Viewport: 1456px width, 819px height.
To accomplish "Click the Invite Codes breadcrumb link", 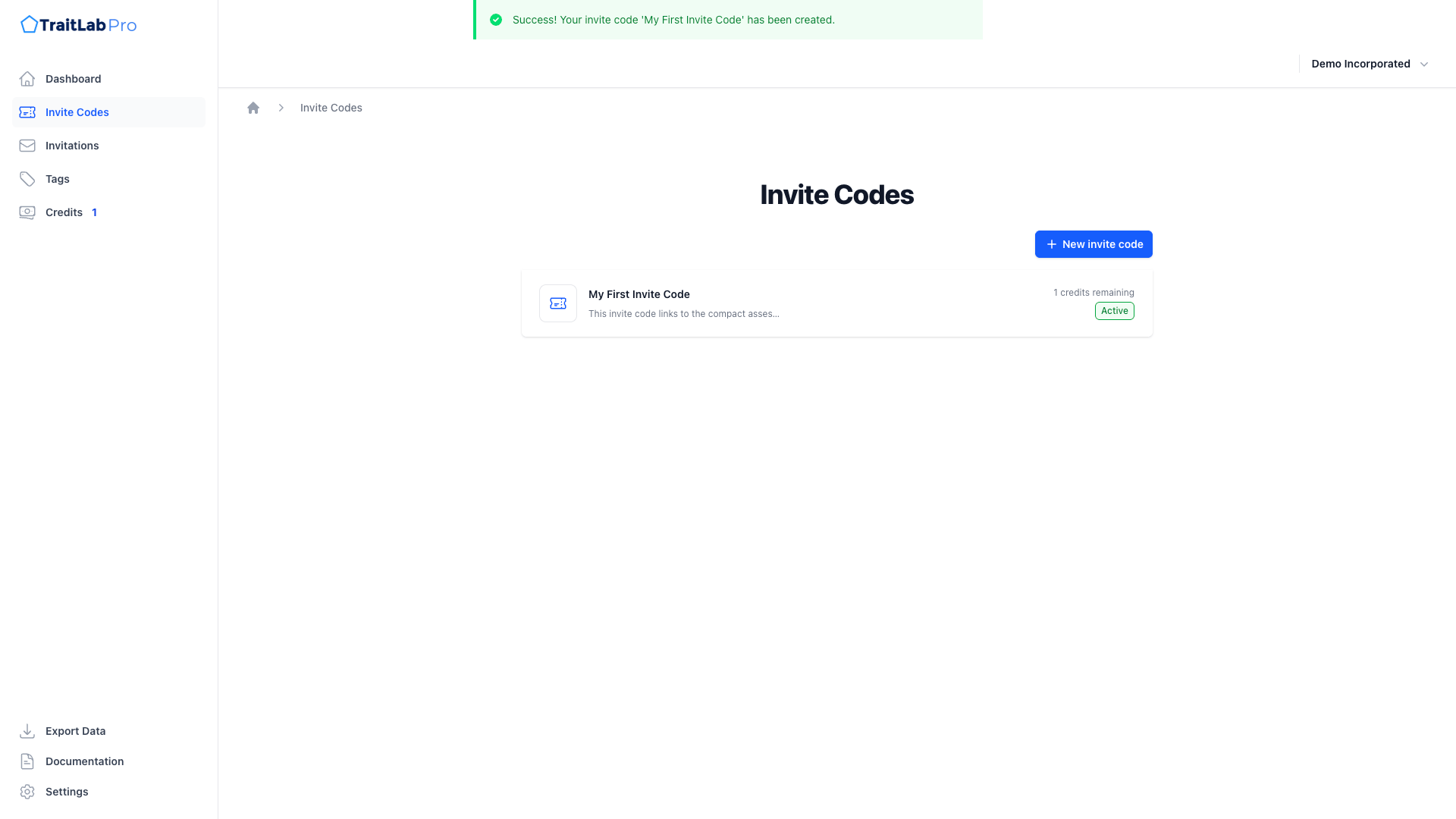I will (x=331, y=108).
